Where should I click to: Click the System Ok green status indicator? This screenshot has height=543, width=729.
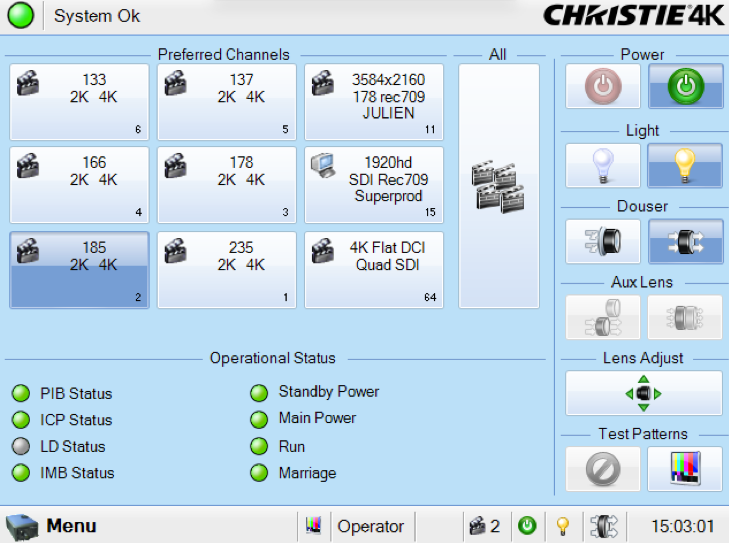pos(21,16)
